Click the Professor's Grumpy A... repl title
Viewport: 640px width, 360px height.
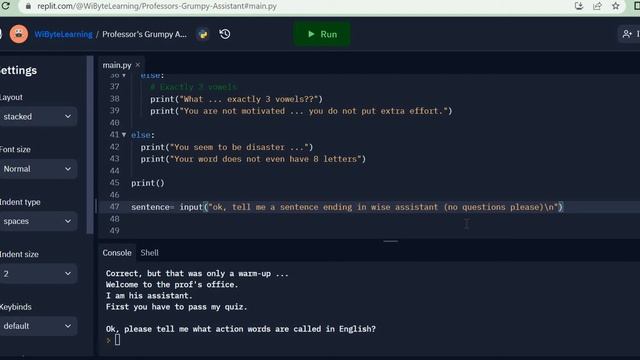(x=144, y=34)
